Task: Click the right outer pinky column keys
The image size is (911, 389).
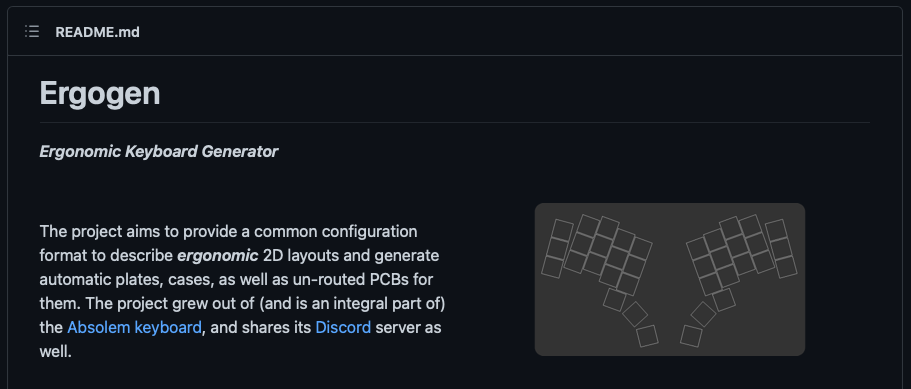Action: click(781, 248)
